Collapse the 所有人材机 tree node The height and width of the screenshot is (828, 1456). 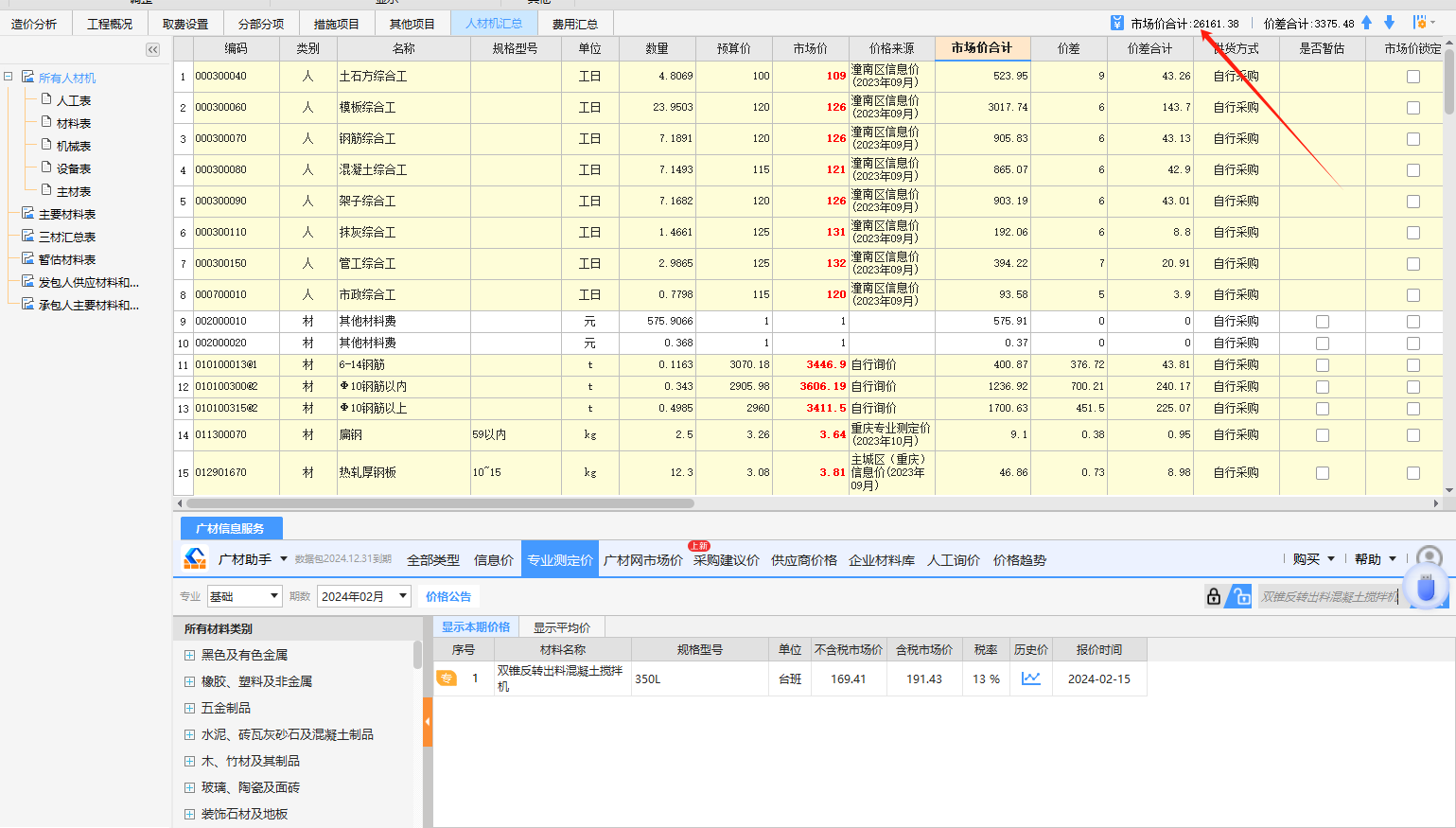(9, 77)
